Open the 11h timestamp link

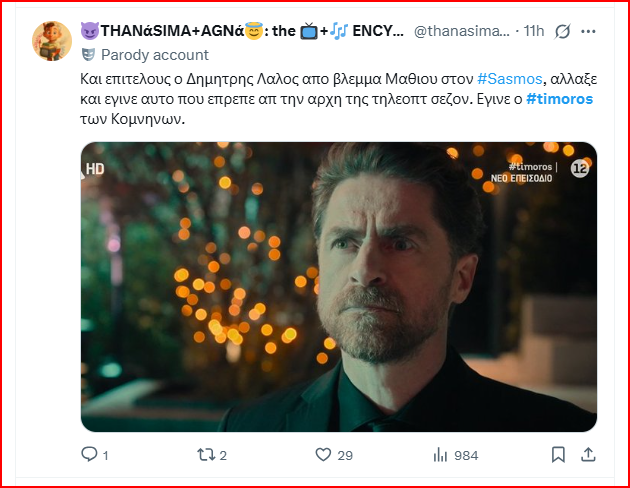point(534,31)
